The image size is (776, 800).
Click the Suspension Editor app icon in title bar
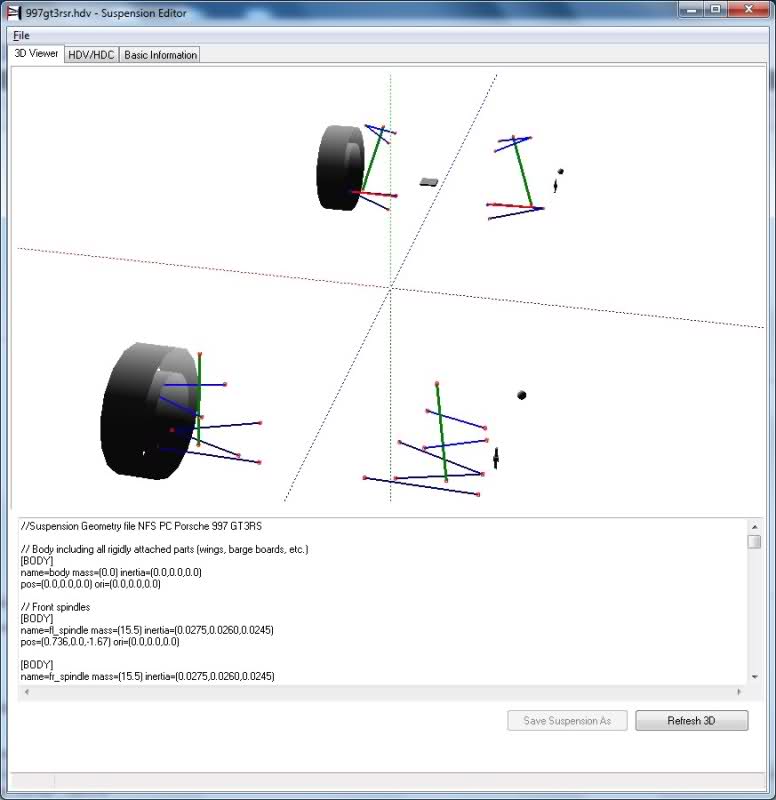click(x=14, y=13)
